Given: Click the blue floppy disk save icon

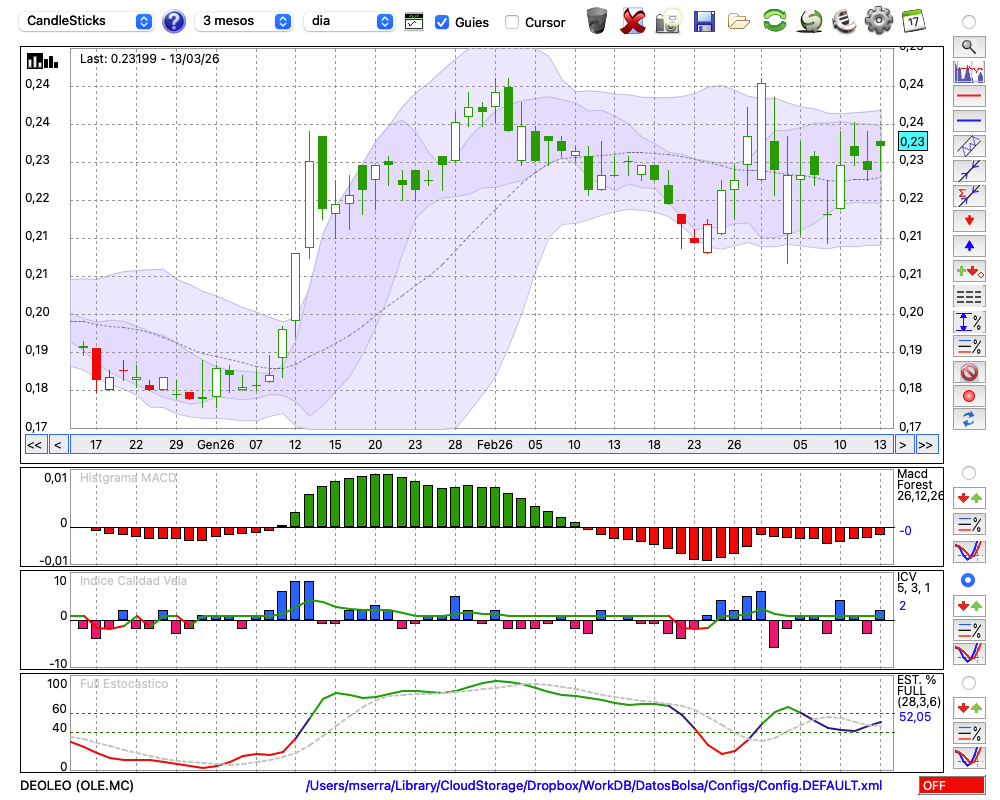Looking at the screenshot, I should coord(704,21).
